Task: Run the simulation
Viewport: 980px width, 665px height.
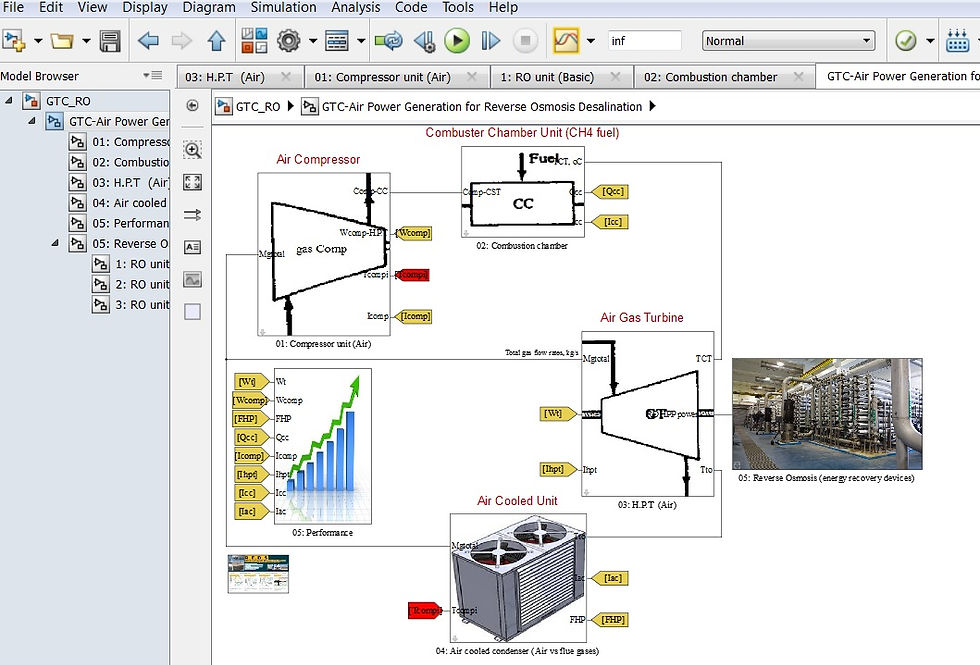Action: [457, 41]
